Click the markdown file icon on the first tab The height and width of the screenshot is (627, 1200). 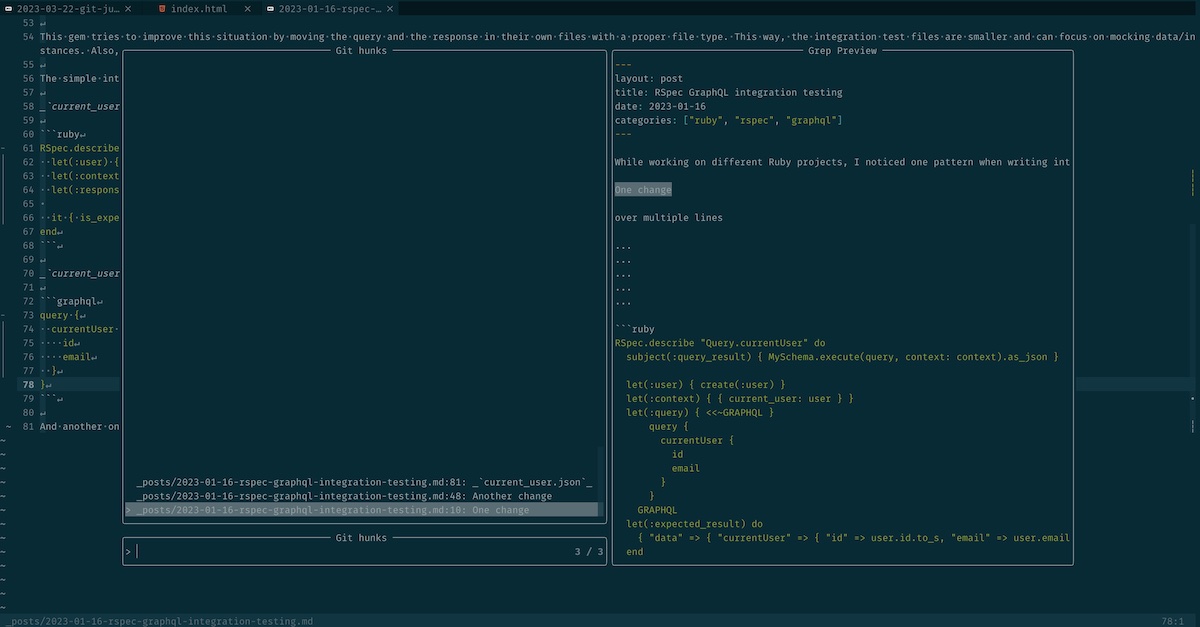pos(9,8)
